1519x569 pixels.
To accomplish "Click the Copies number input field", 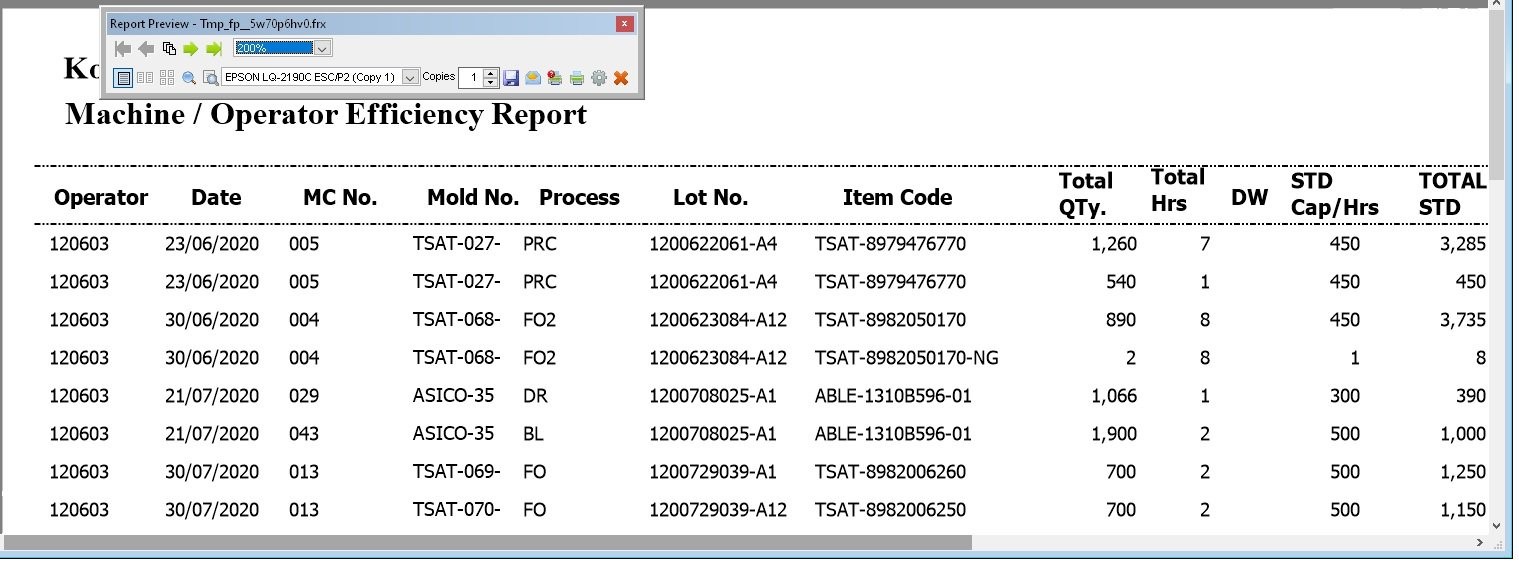I will tap(470, 78).
